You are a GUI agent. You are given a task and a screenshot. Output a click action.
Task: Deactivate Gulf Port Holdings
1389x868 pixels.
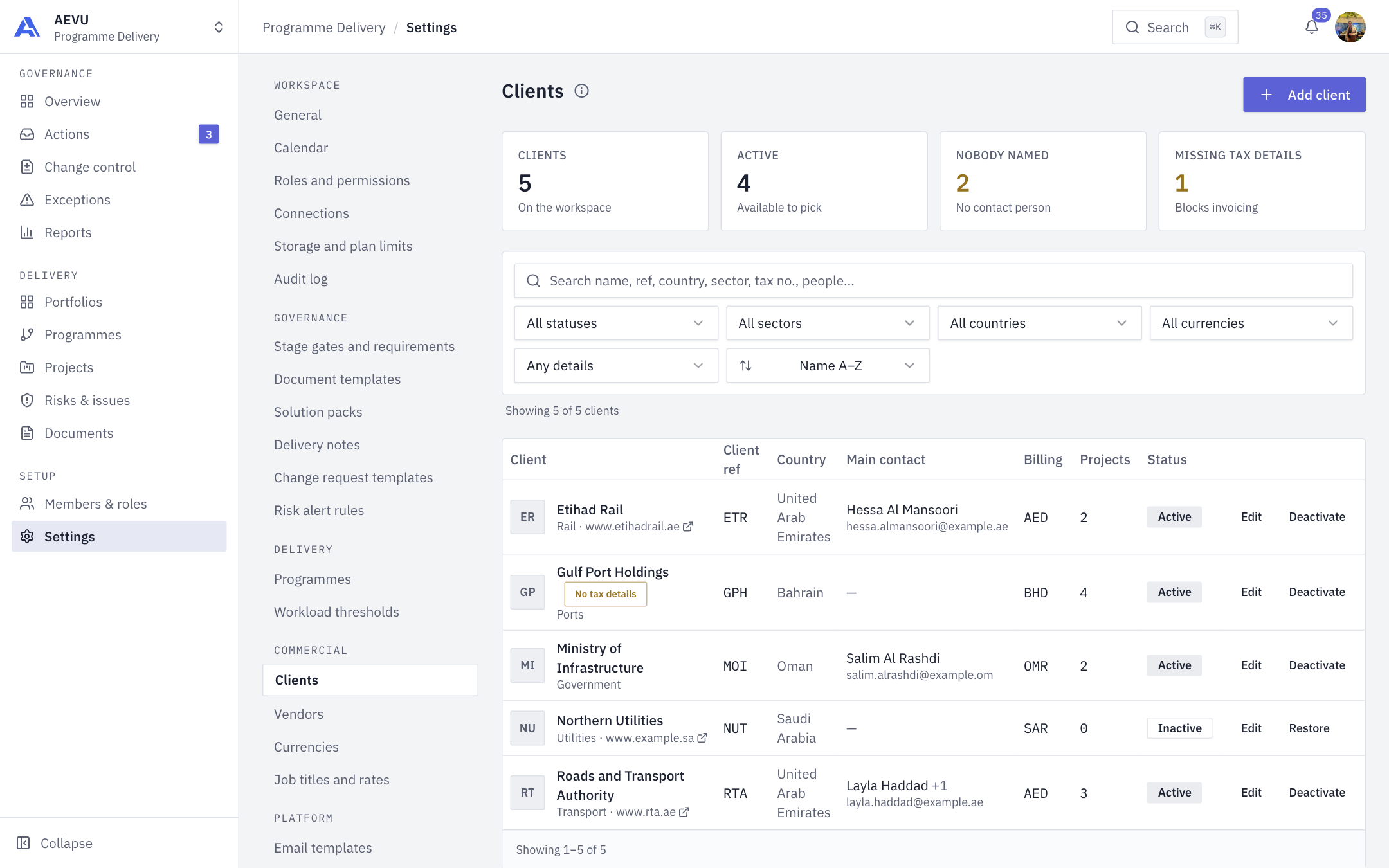[x=1316, y=592]
